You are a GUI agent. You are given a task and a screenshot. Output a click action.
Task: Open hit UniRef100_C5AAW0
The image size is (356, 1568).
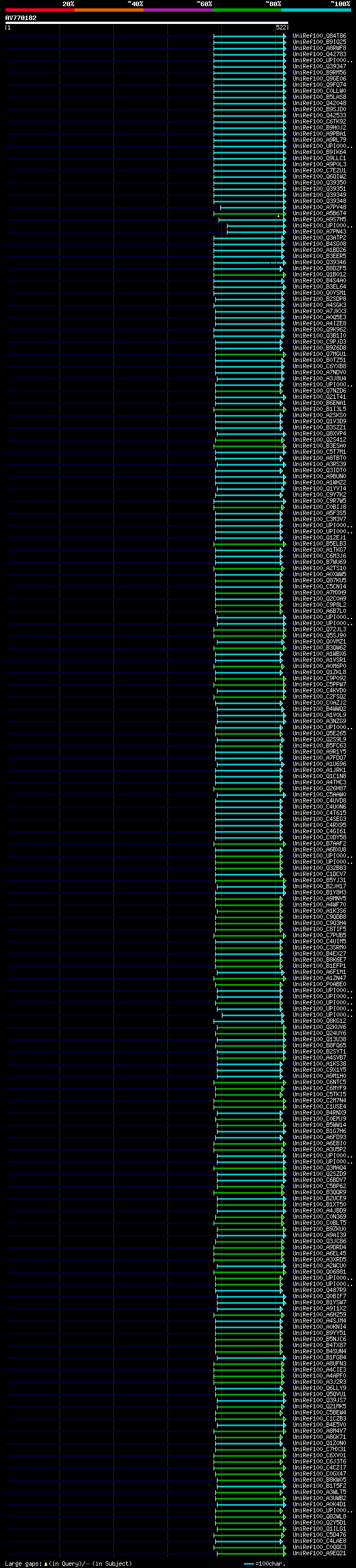[319, 794]
